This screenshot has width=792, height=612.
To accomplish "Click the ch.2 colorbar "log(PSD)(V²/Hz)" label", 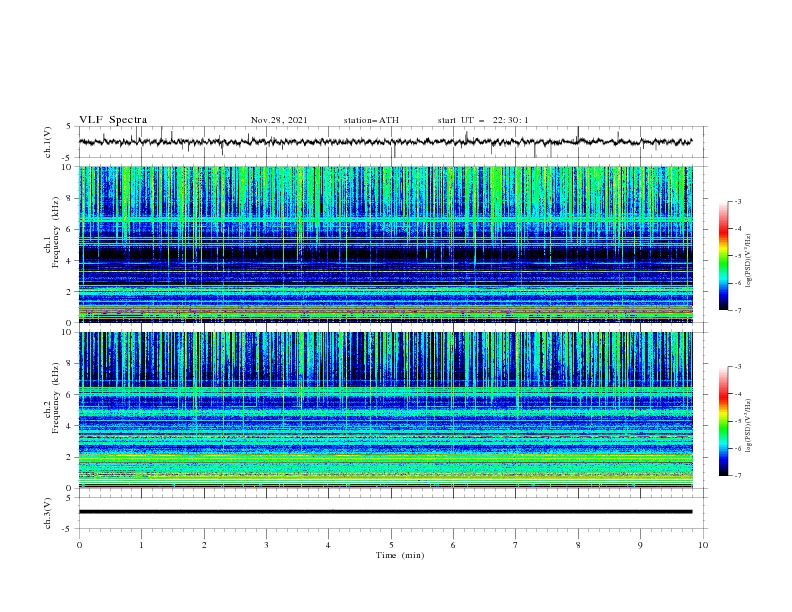I will coord(749,425).
